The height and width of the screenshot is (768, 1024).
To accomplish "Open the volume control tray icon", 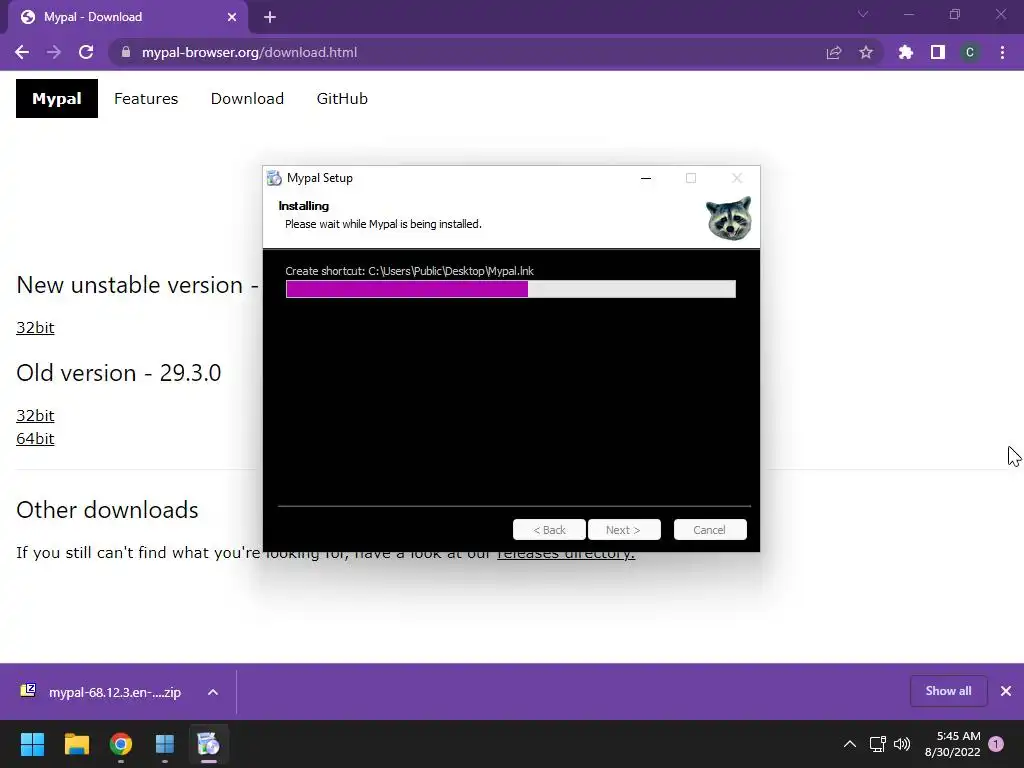I will point(902,744).
